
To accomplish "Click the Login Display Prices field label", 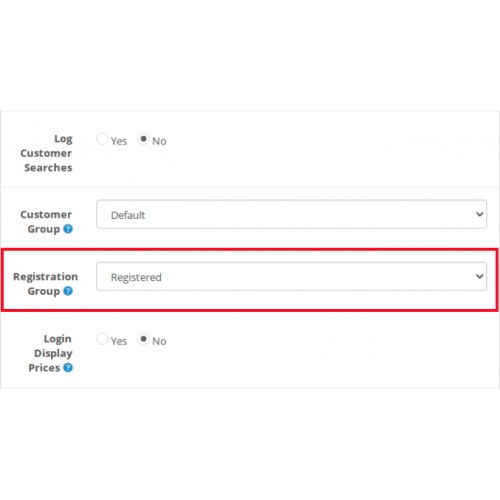I will click(50, 353).
